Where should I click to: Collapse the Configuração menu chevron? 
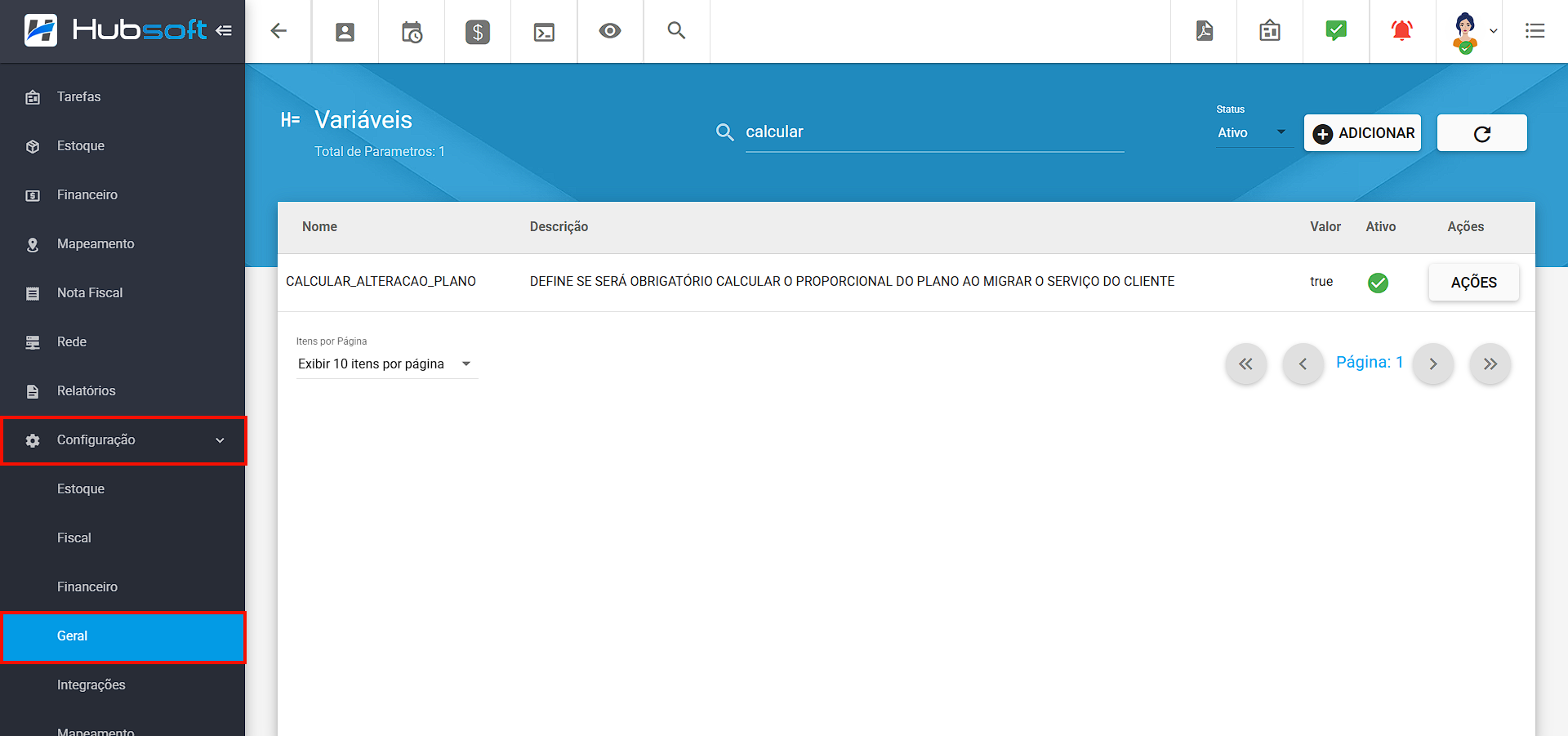(x=220, y=440)
